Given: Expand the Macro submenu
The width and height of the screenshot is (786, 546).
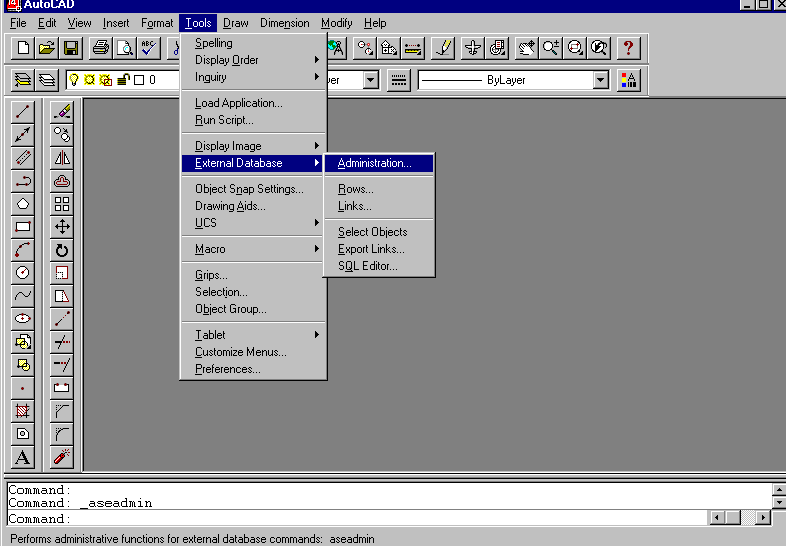Looking at the screenshot, I should 254,249.
